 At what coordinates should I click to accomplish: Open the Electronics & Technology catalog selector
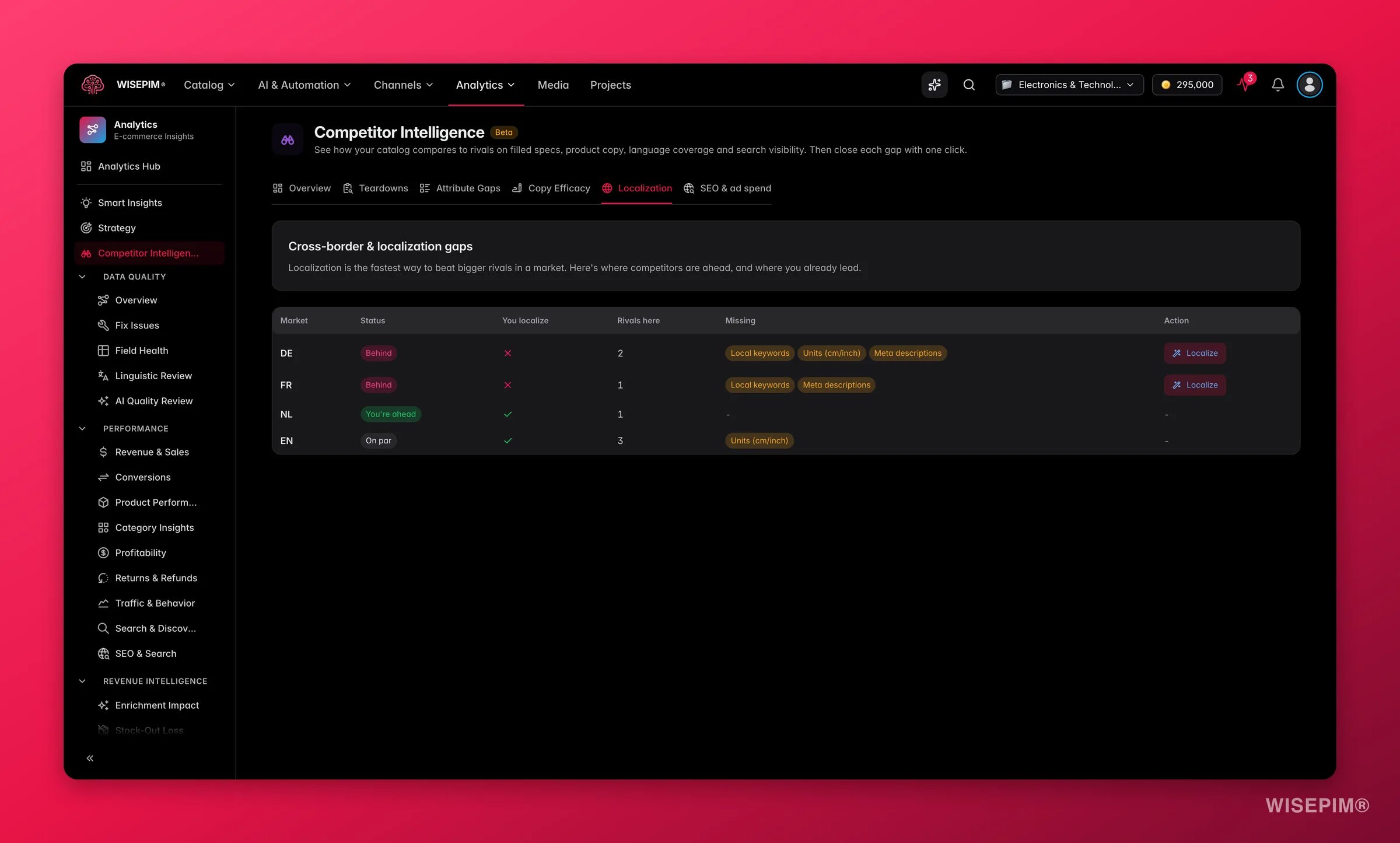click(1069, 85)
